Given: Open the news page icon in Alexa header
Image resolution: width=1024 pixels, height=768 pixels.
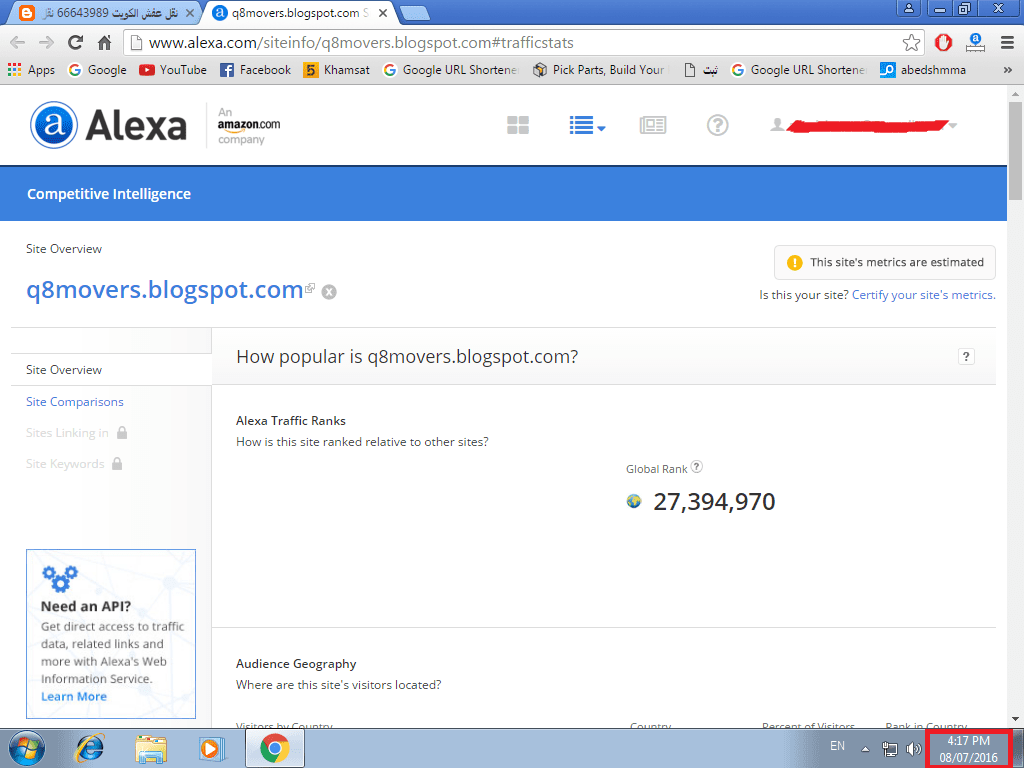Looking at the screenshot, I should (x=652, y=125).
